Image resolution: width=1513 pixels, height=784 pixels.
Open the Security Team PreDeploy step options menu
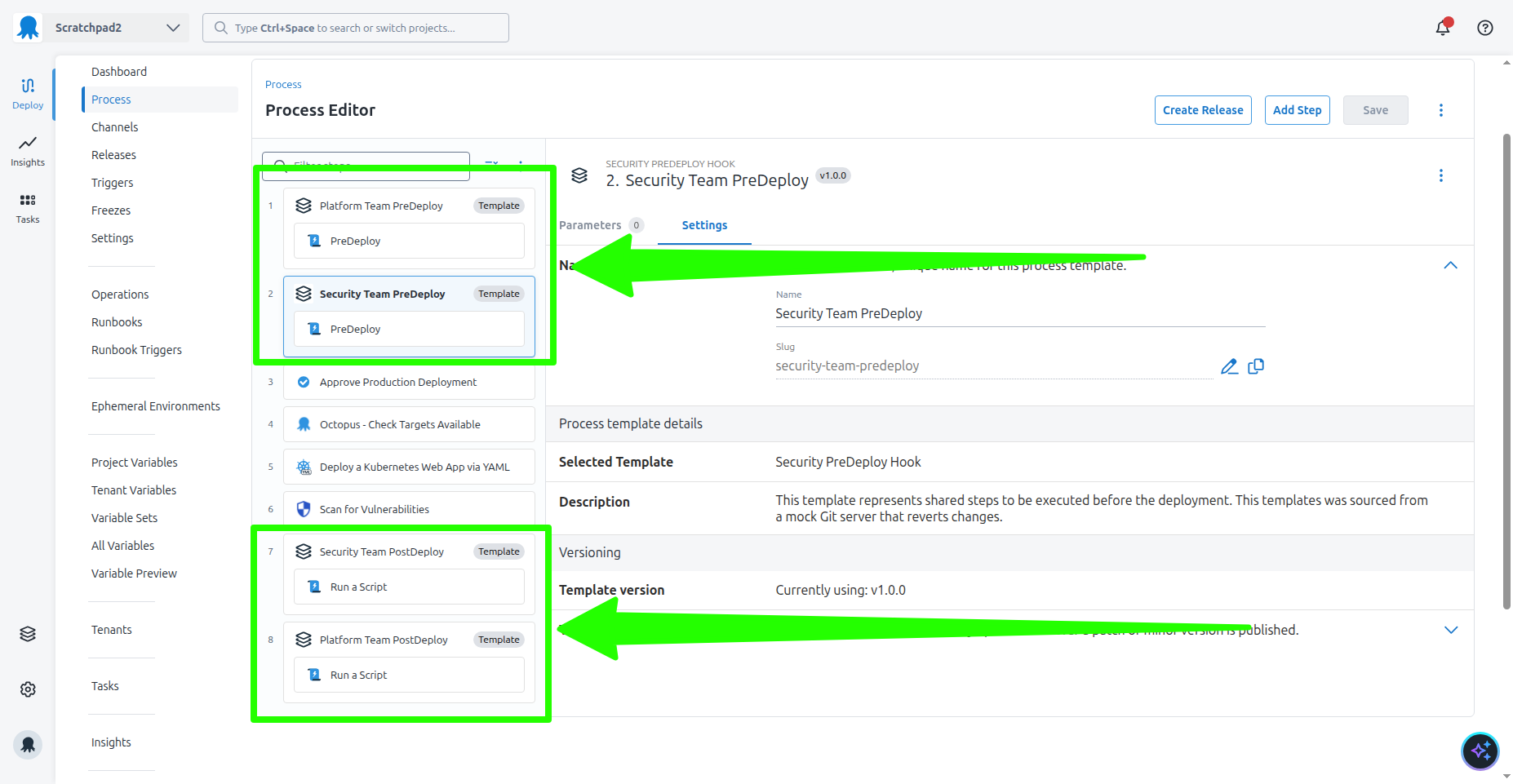coord(1441,175)
